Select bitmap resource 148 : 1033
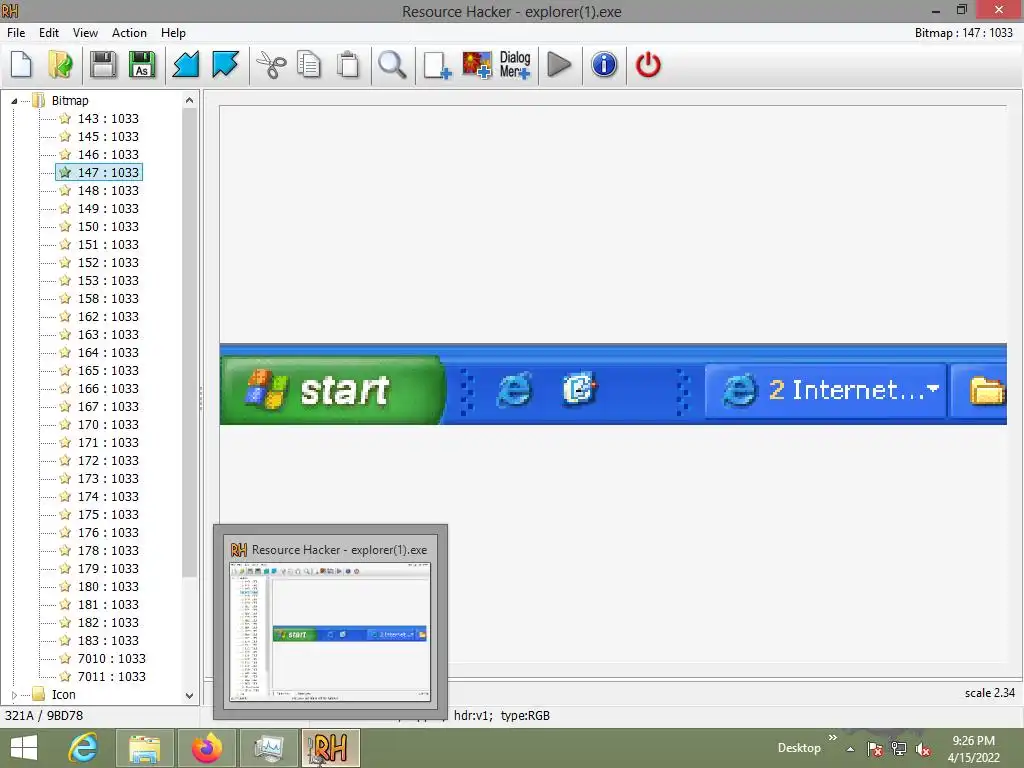 [108, 190]
